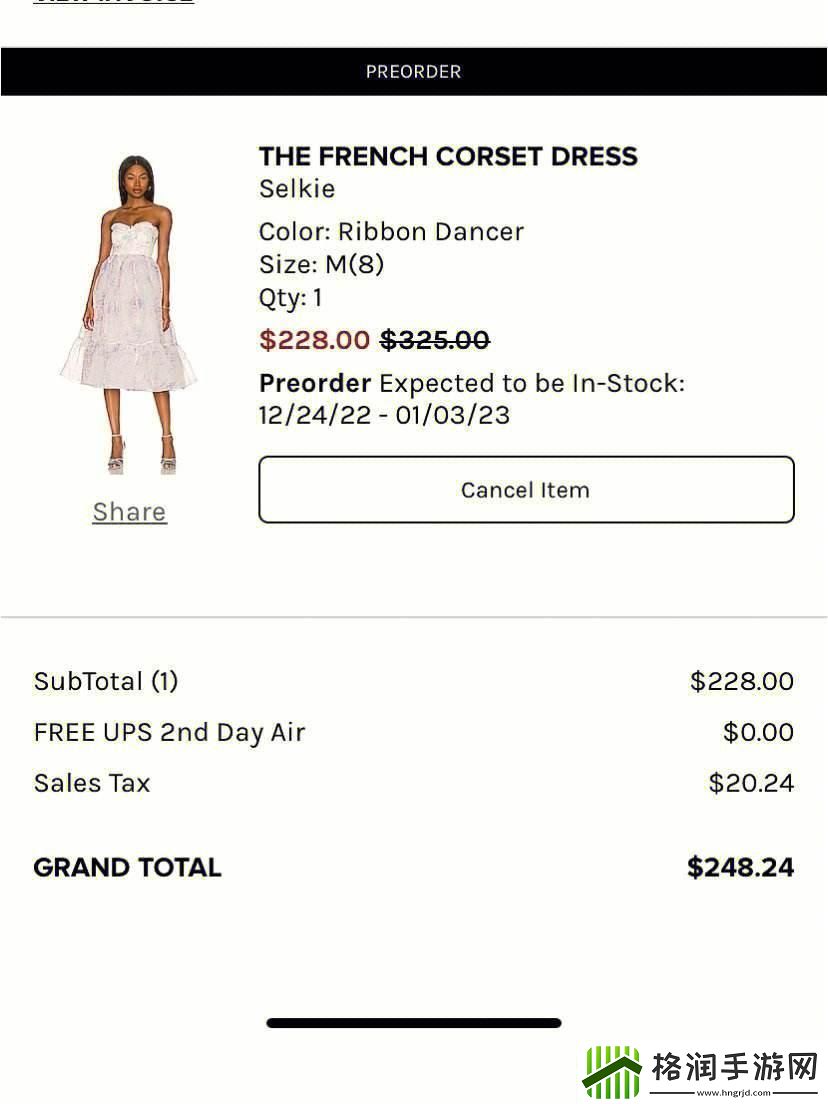Click the green house logo icon
828x1104 pixels.
[x=612, y=1071]
